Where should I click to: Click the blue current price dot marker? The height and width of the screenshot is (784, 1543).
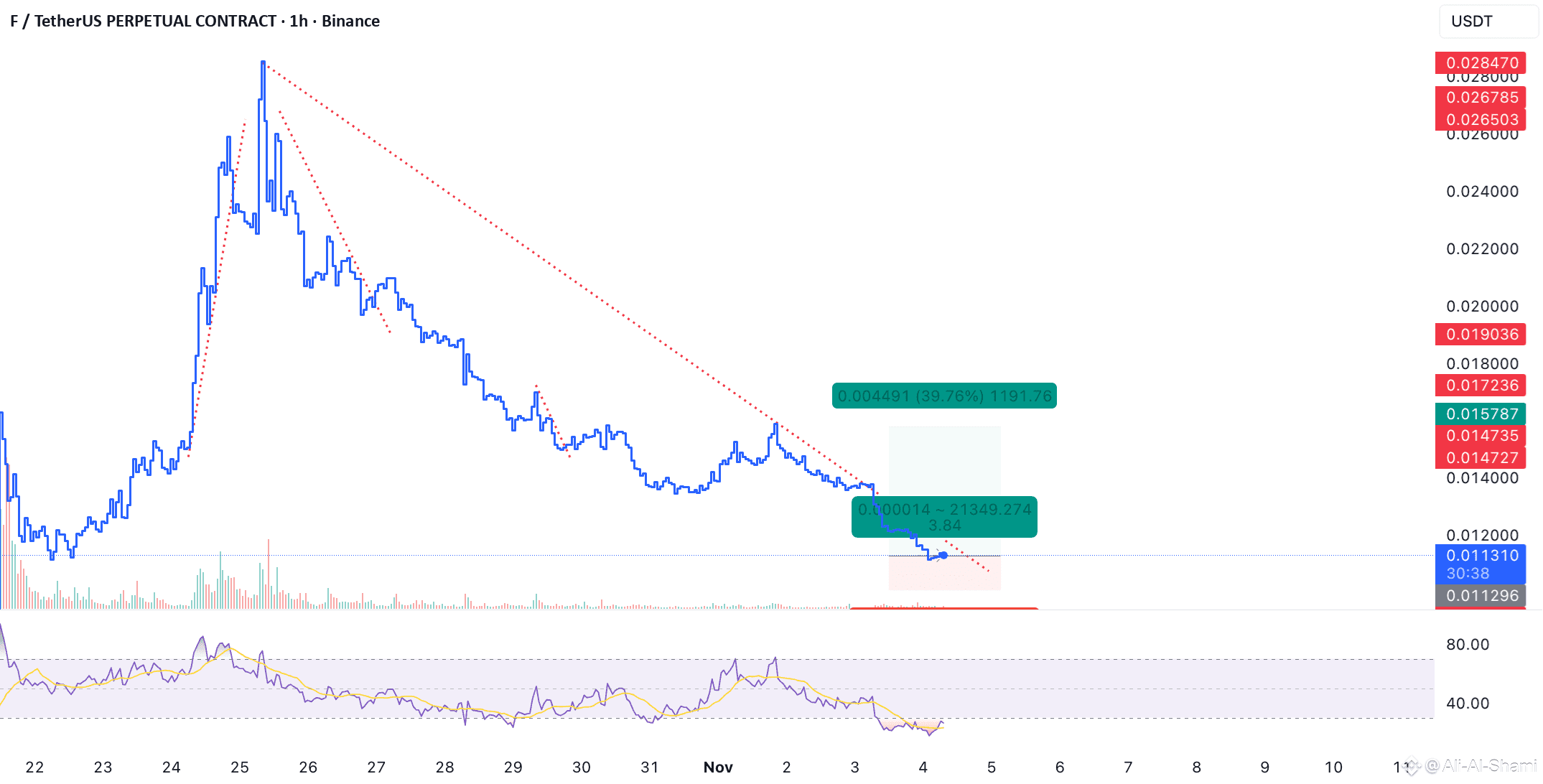(943, 555)
